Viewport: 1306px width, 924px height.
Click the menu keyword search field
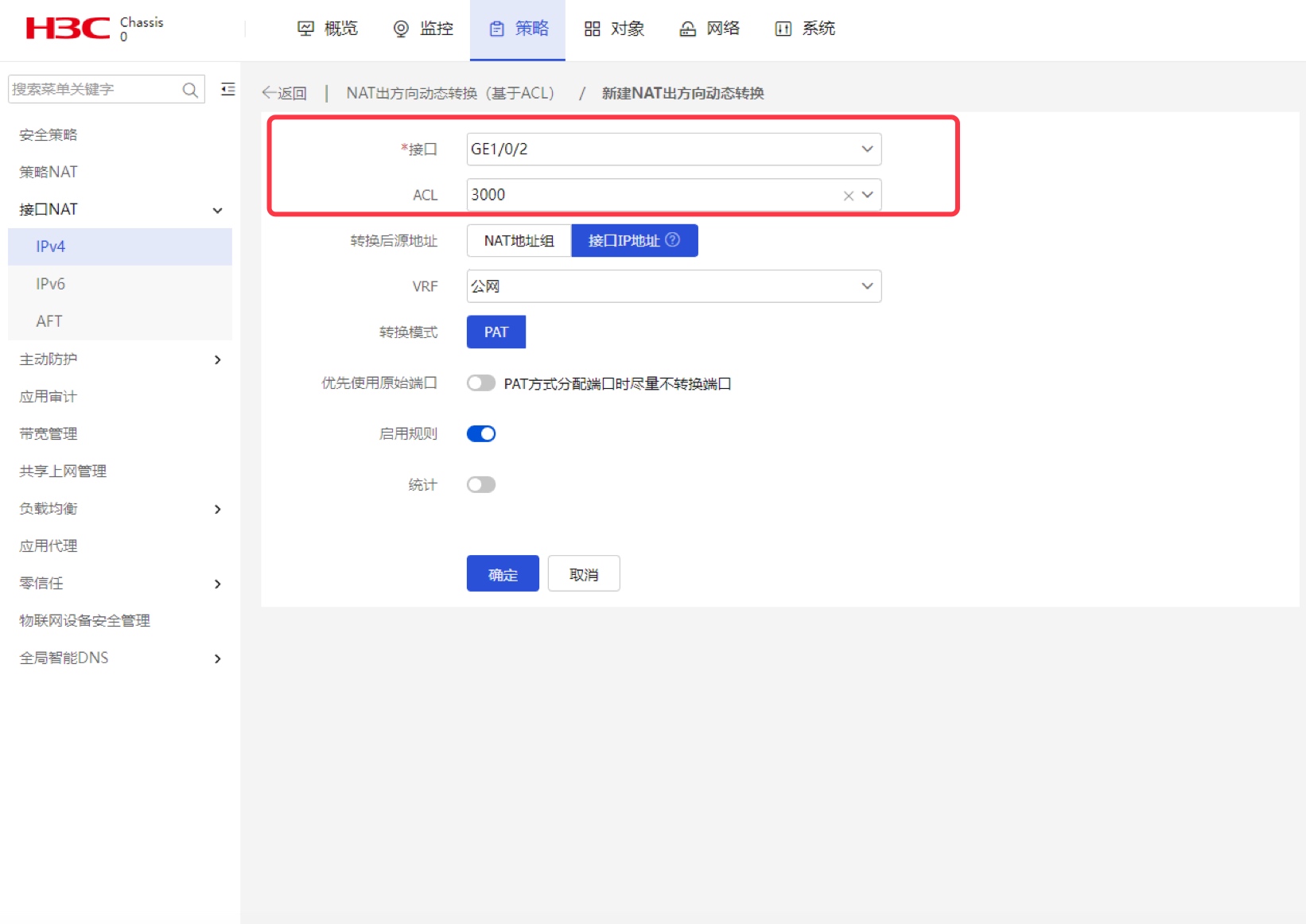[x=95, y=90]
